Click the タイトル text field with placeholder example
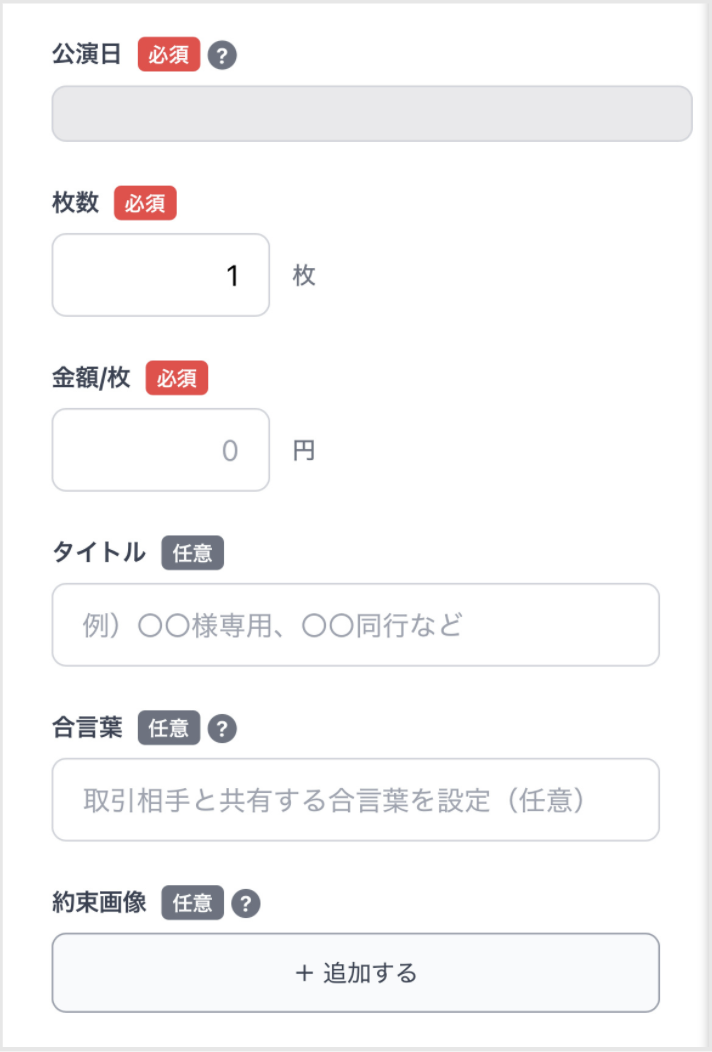The image size is (712, 1052). (356, 625)
